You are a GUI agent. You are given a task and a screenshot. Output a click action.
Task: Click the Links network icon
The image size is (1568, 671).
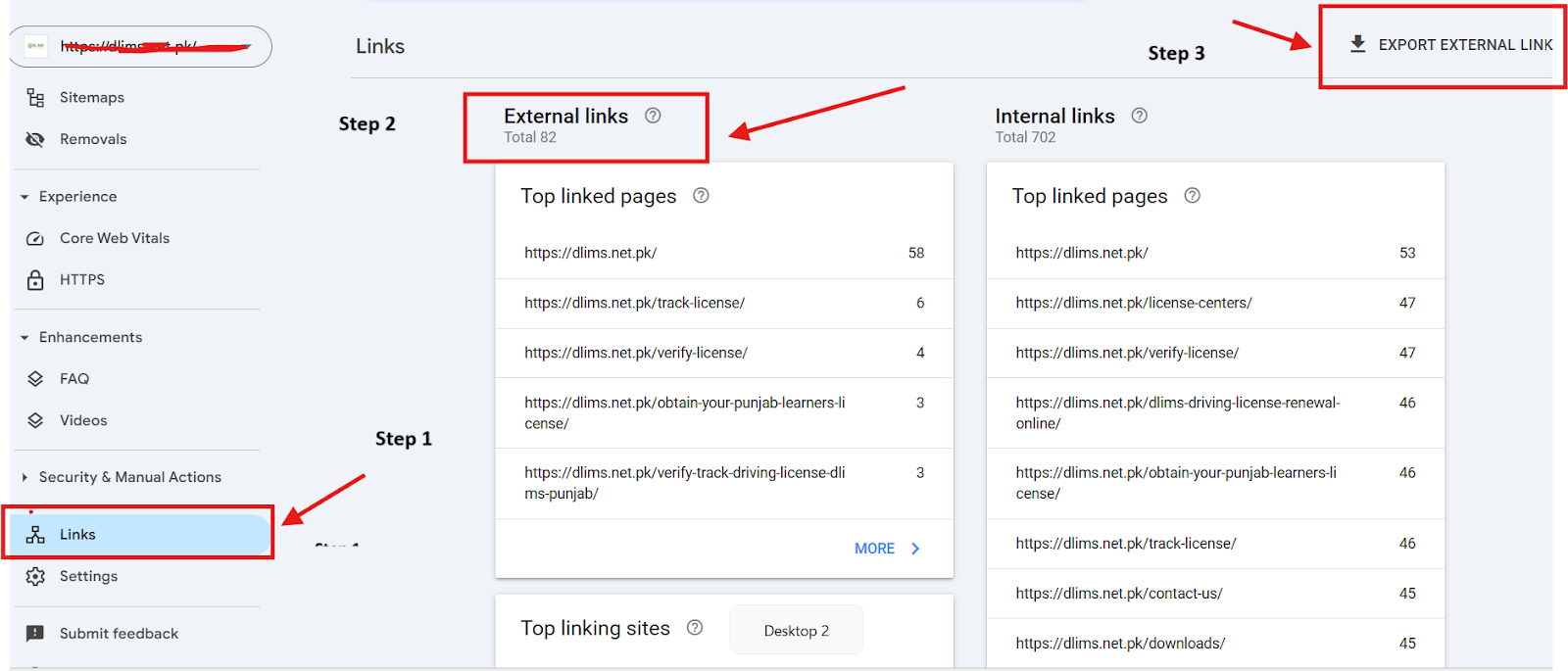[x=35, y=534]
